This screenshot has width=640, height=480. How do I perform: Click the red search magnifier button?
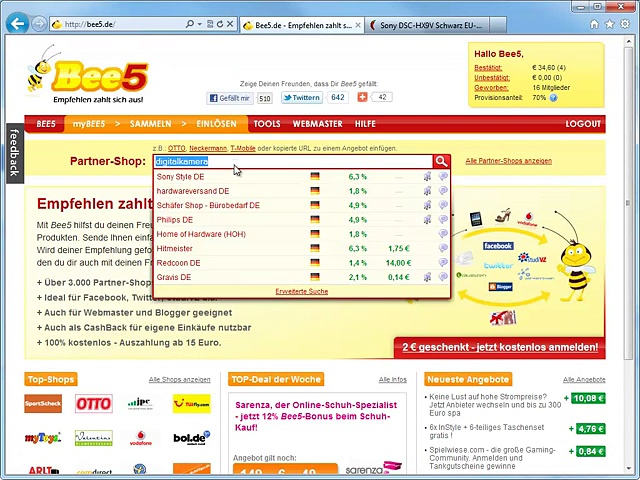pos(441,161)
